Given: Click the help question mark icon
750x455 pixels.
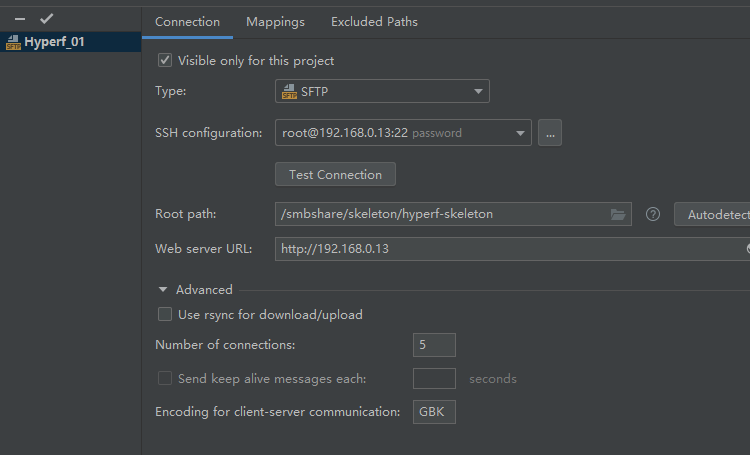Looking at the screenshot, I should [653, 214].
